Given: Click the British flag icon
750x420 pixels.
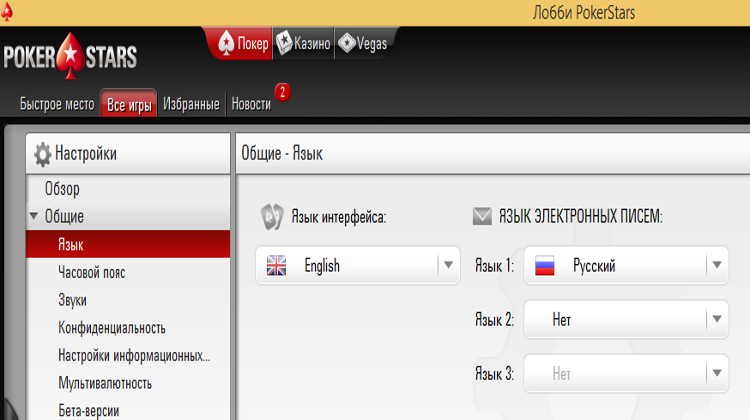Looking at the screenshot, I should point(276,266).
